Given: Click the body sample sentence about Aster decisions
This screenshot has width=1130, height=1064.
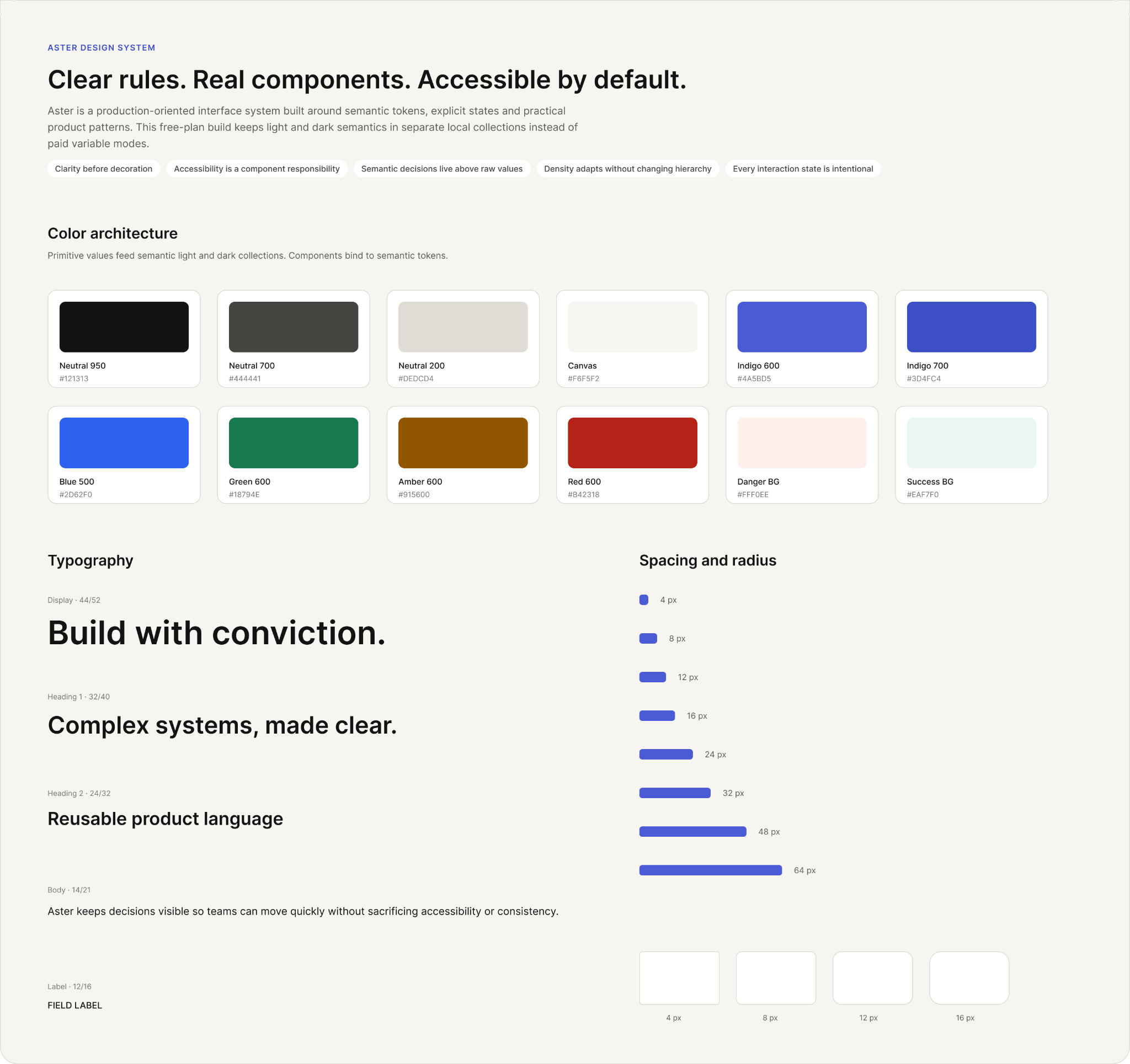Looking at the screenshot, I should pyautogui.click(x=303, y=911).
